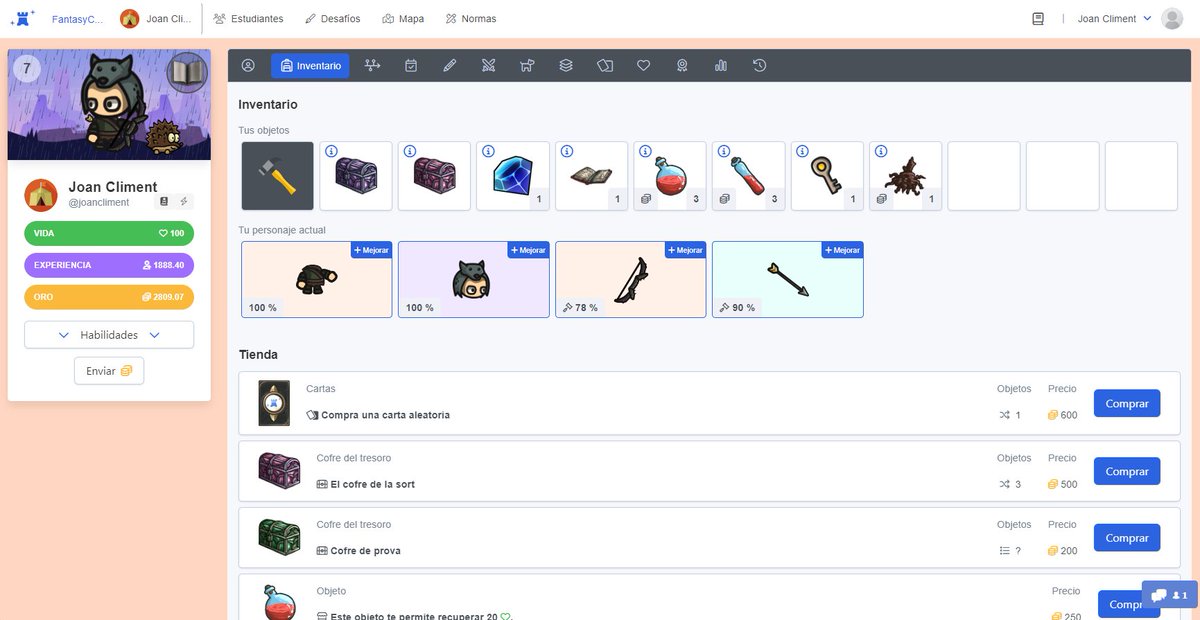Click Mejorar on the bow card
The image size is (1200, 620).
685,250
